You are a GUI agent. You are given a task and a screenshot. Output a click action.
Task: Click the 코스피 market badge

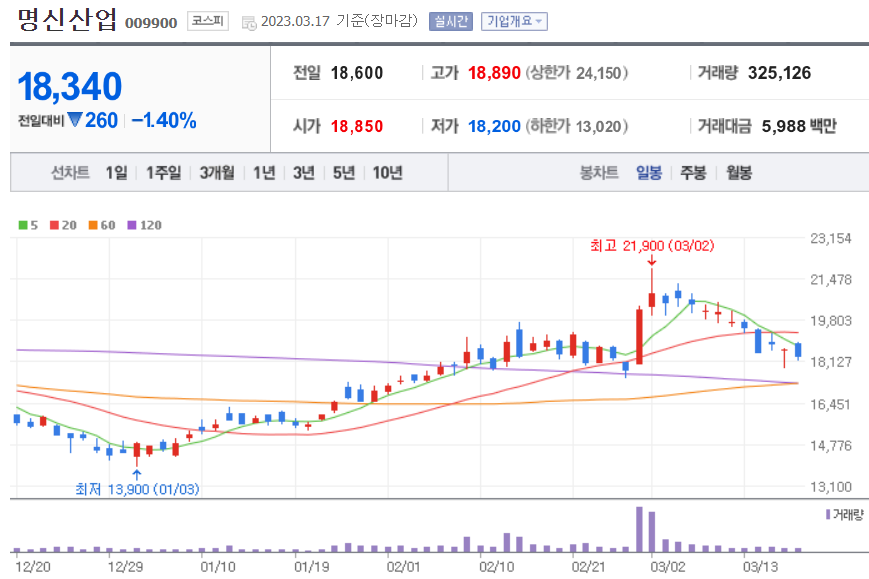[x=208, y=21]
